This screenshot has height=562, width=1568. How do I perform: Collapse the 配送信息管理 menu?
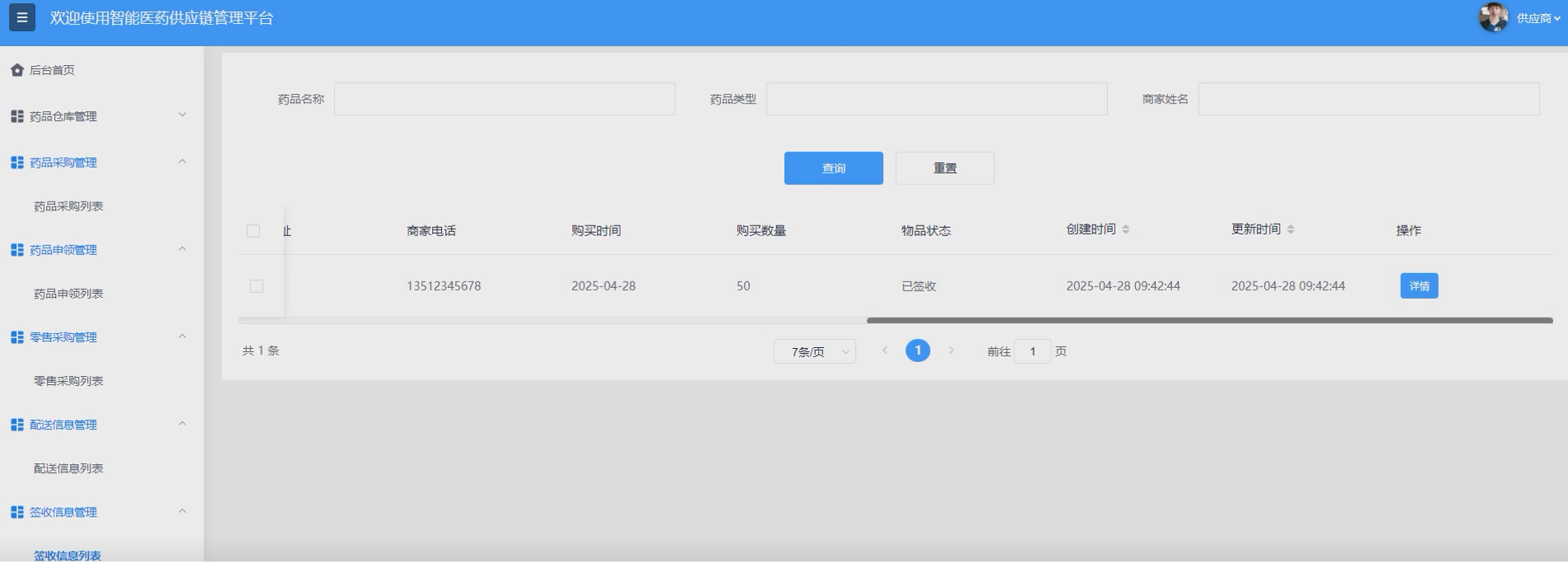click(x=183, y=424)
